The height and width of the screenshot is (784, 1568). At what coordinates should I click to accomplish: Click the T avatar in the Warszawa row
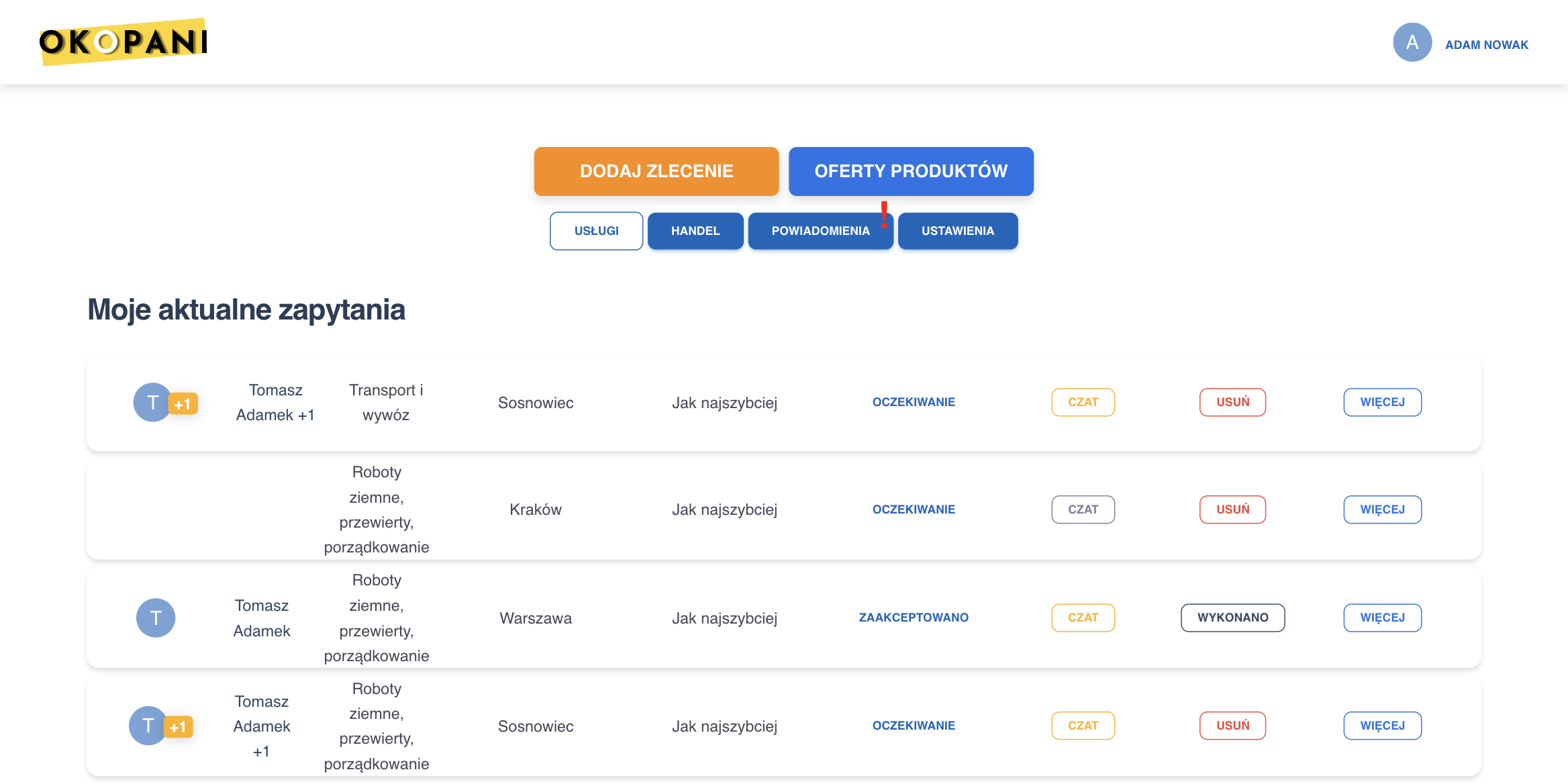coord(156,618)
